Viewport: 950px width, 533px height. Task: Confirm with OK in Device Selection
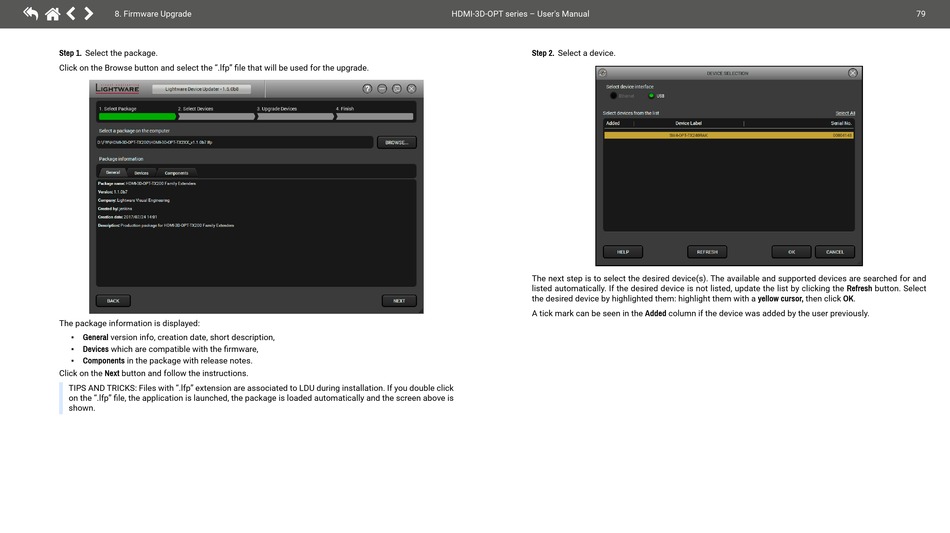pos(791,252)
